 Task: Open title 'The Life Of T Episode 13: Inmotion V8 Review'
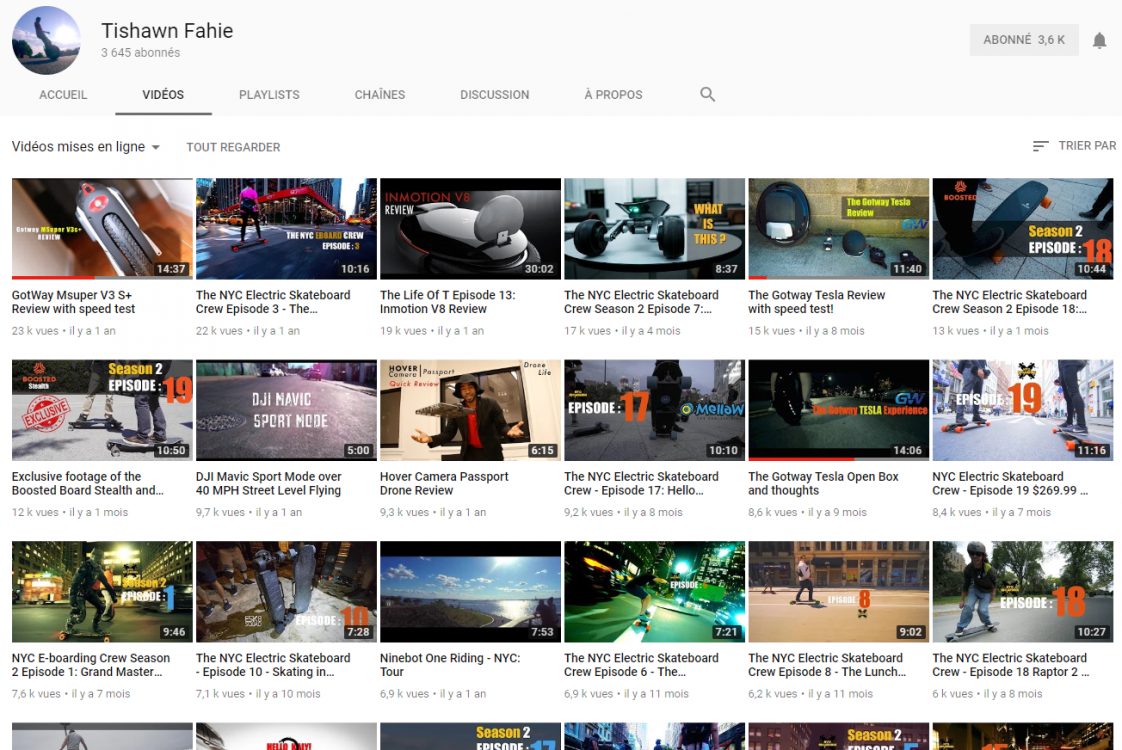click(x=447, y=302)
